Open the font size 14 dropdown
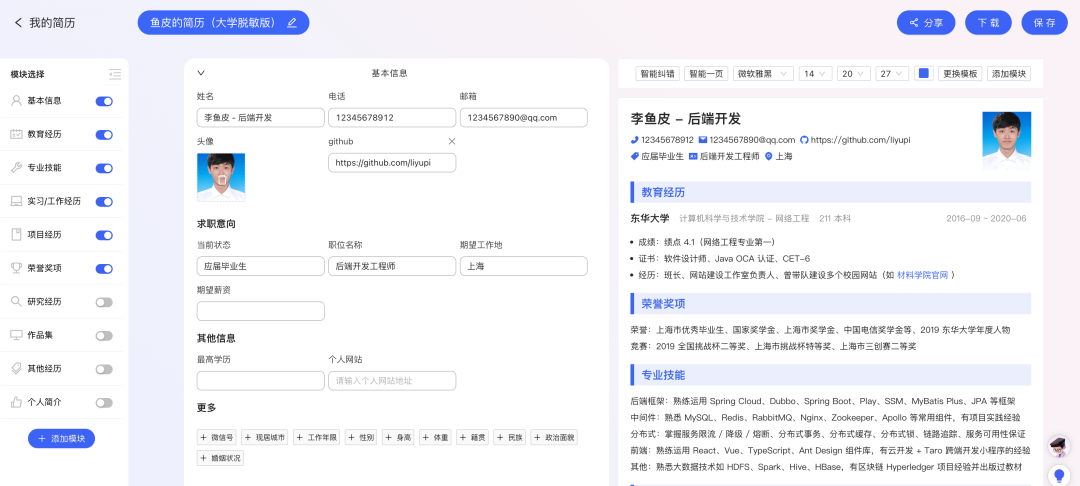This screenshot has height=486, width=1080. (816, 74)
